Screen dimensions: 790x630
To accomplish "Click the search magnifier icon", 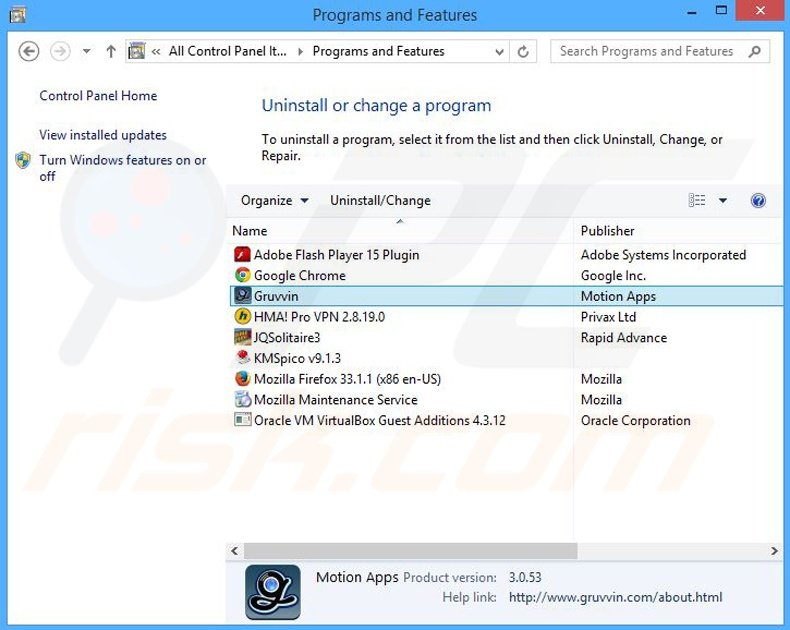I will coord(755,51).
